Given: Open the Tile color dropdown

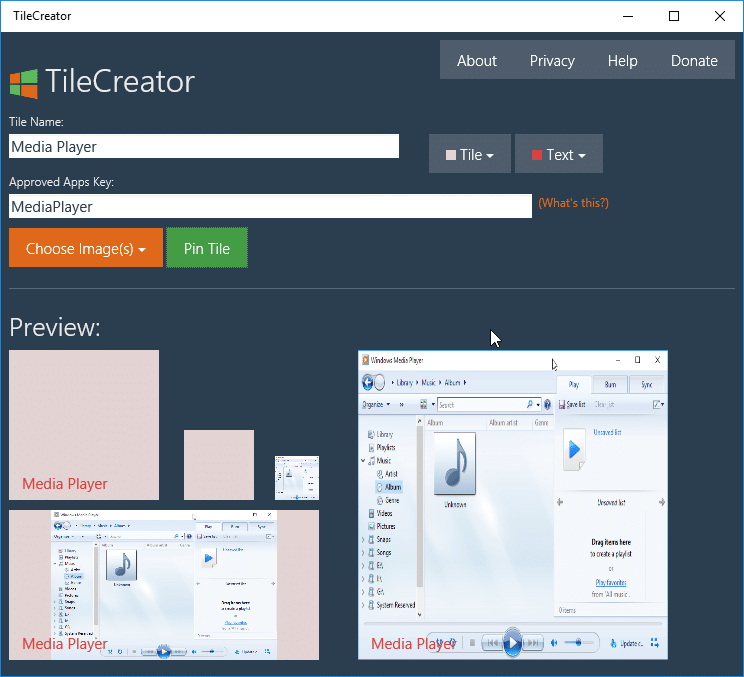Looking at the screenshot, I should click(470, 154).
